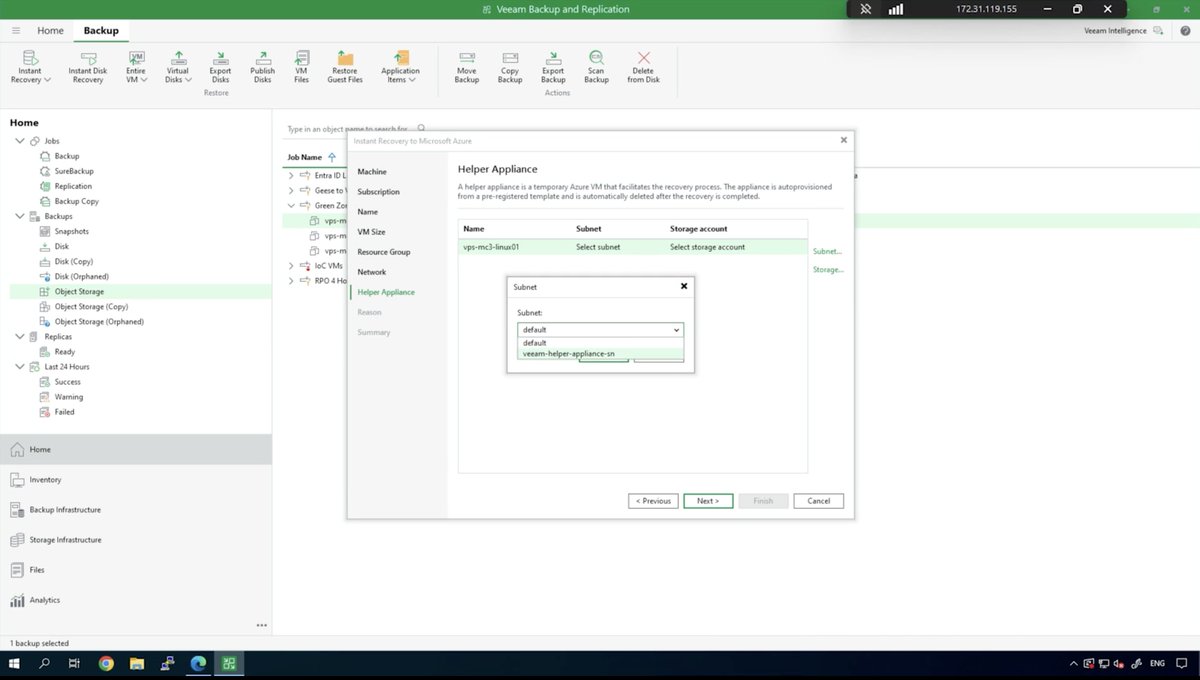Expand the RPO 4 Hours job row
Image resolution: width=1200 pixels, height=680 pixels.
291,281
